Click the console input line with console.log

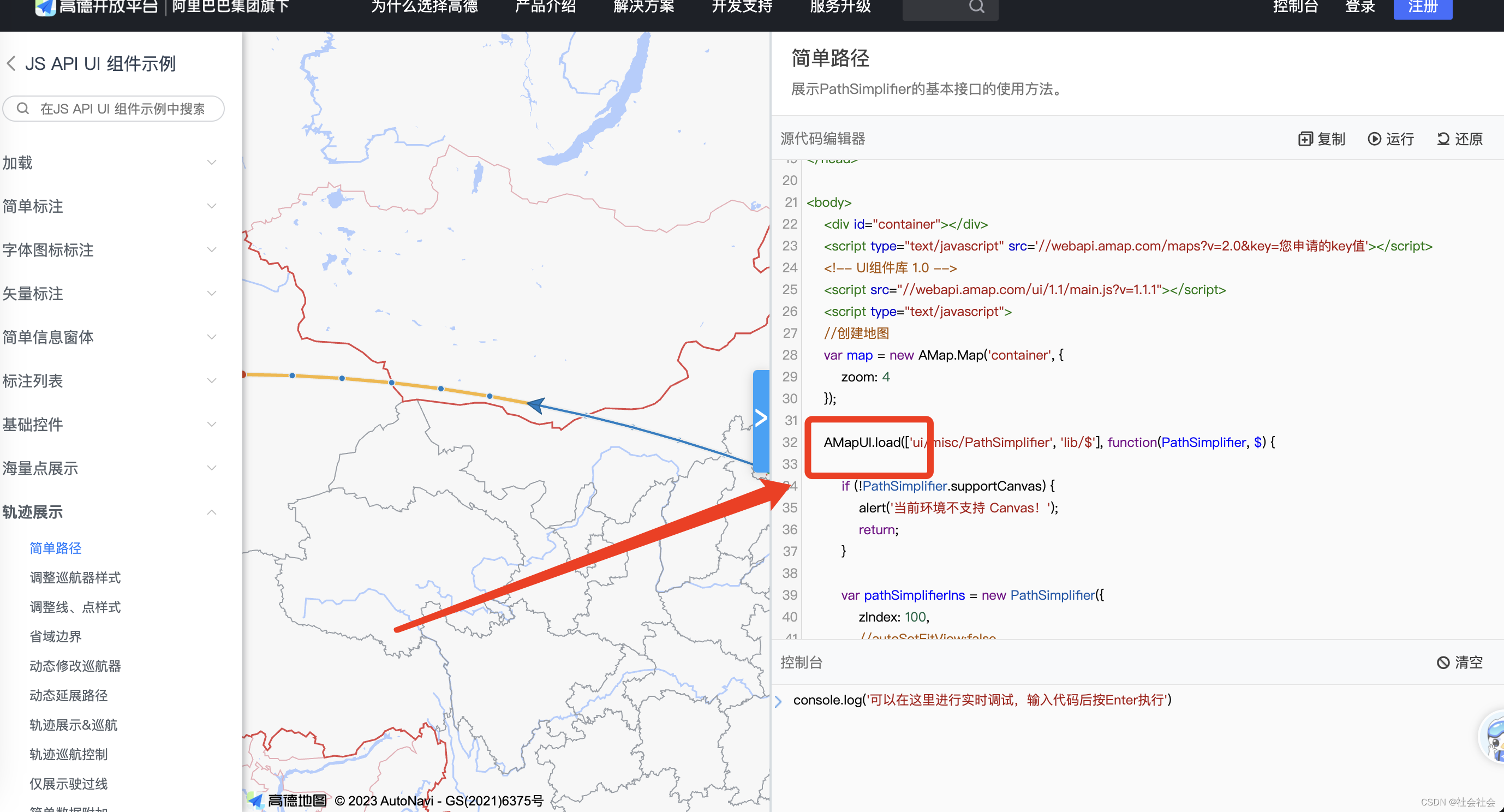(x=982, y=700)
